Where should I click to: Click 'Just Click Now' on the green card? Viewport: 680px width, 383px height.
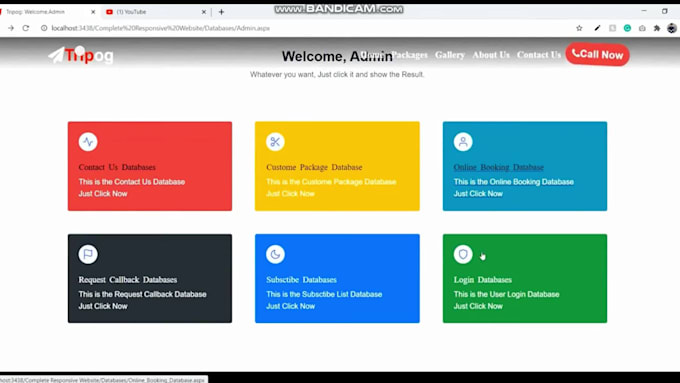[478, 306]
